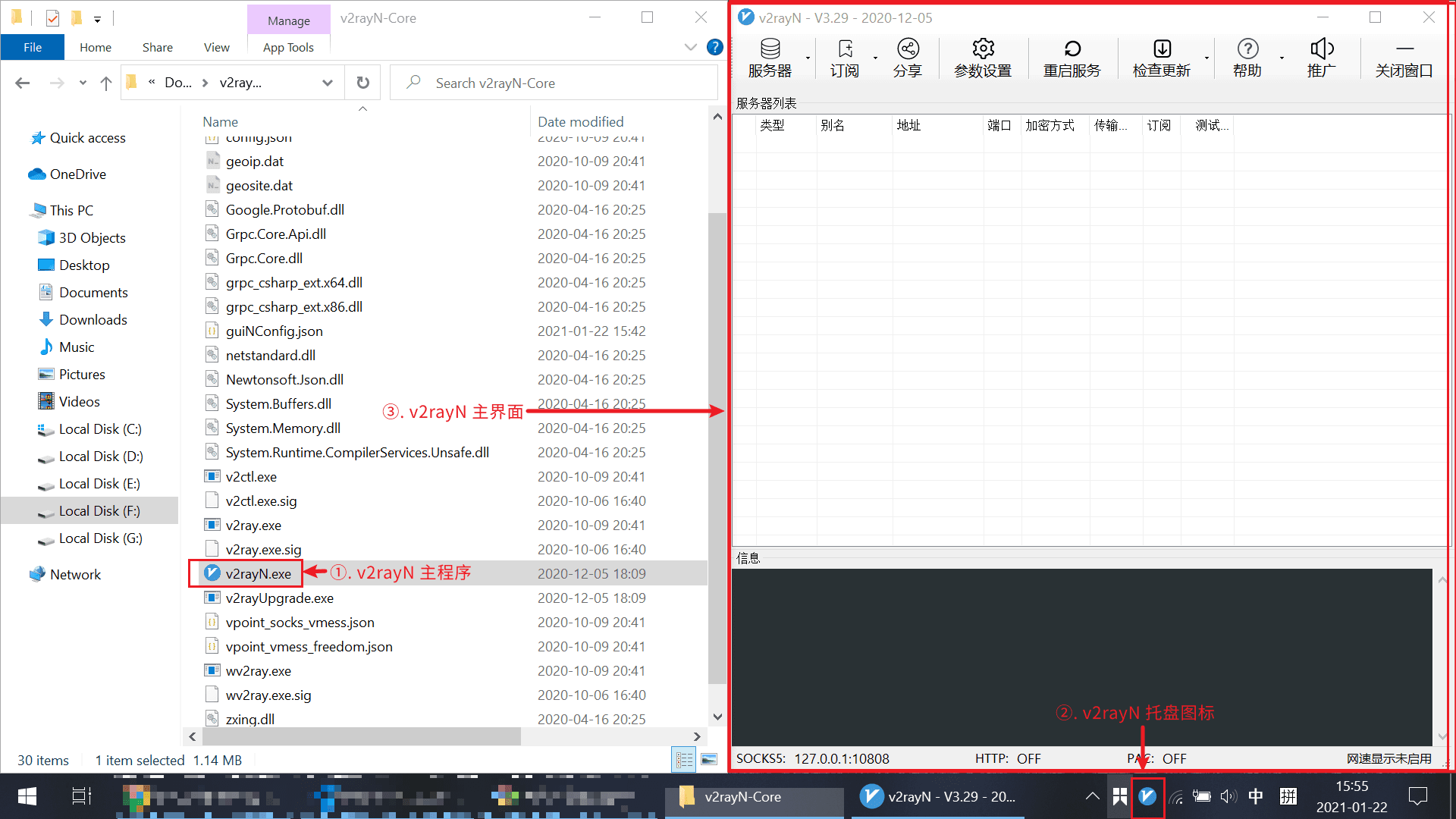This screenshot has height=819, width=1456.
Task: Click the v2rayN system tray icon
Action: (x=1147, y=796)
